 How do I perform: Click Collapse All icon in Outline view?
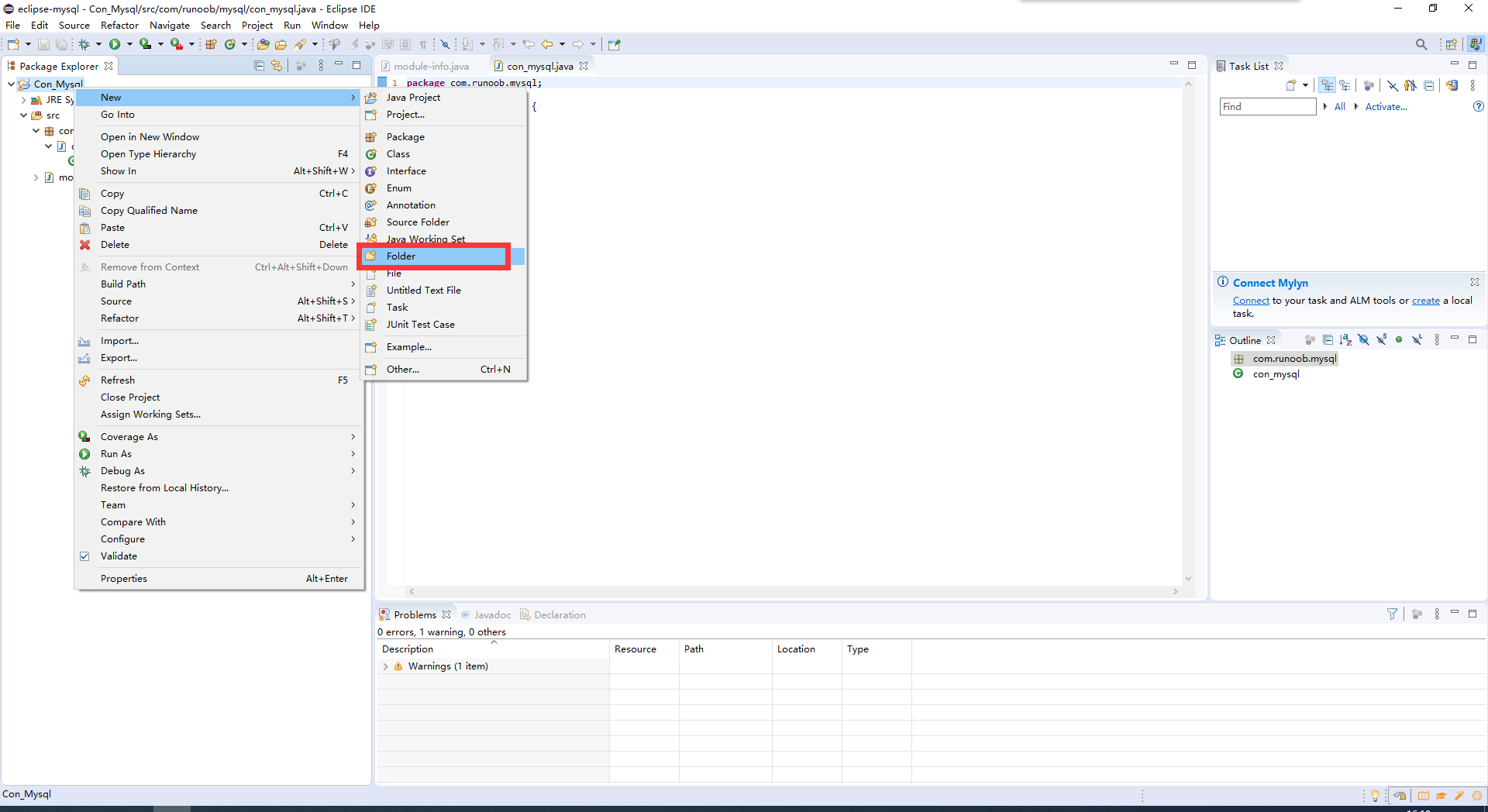(1328, 340)
